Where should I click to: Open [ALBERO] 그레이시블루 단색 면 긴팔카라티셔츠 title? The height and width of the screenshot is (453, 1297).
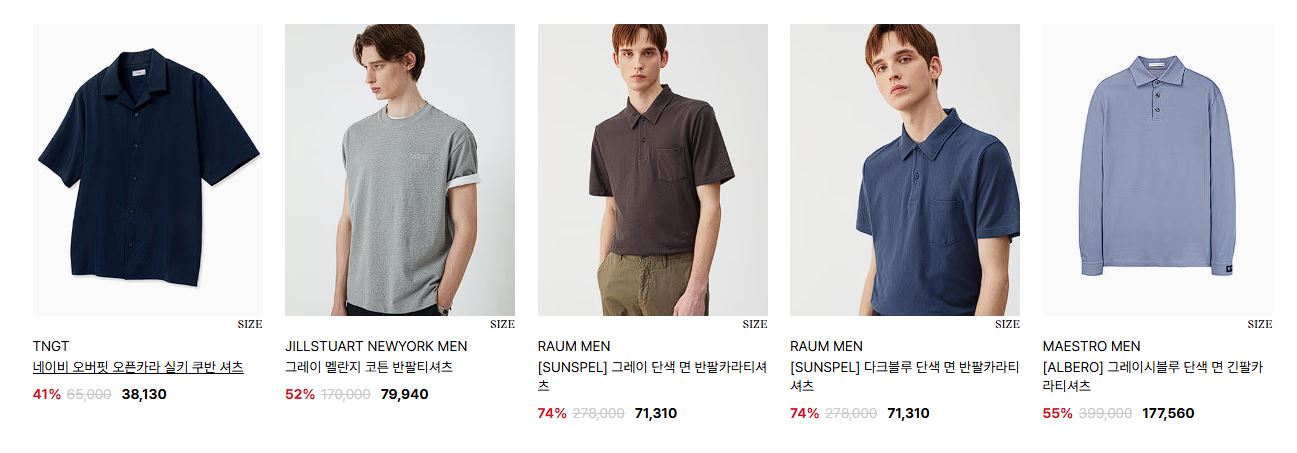tap(1153, 376)
